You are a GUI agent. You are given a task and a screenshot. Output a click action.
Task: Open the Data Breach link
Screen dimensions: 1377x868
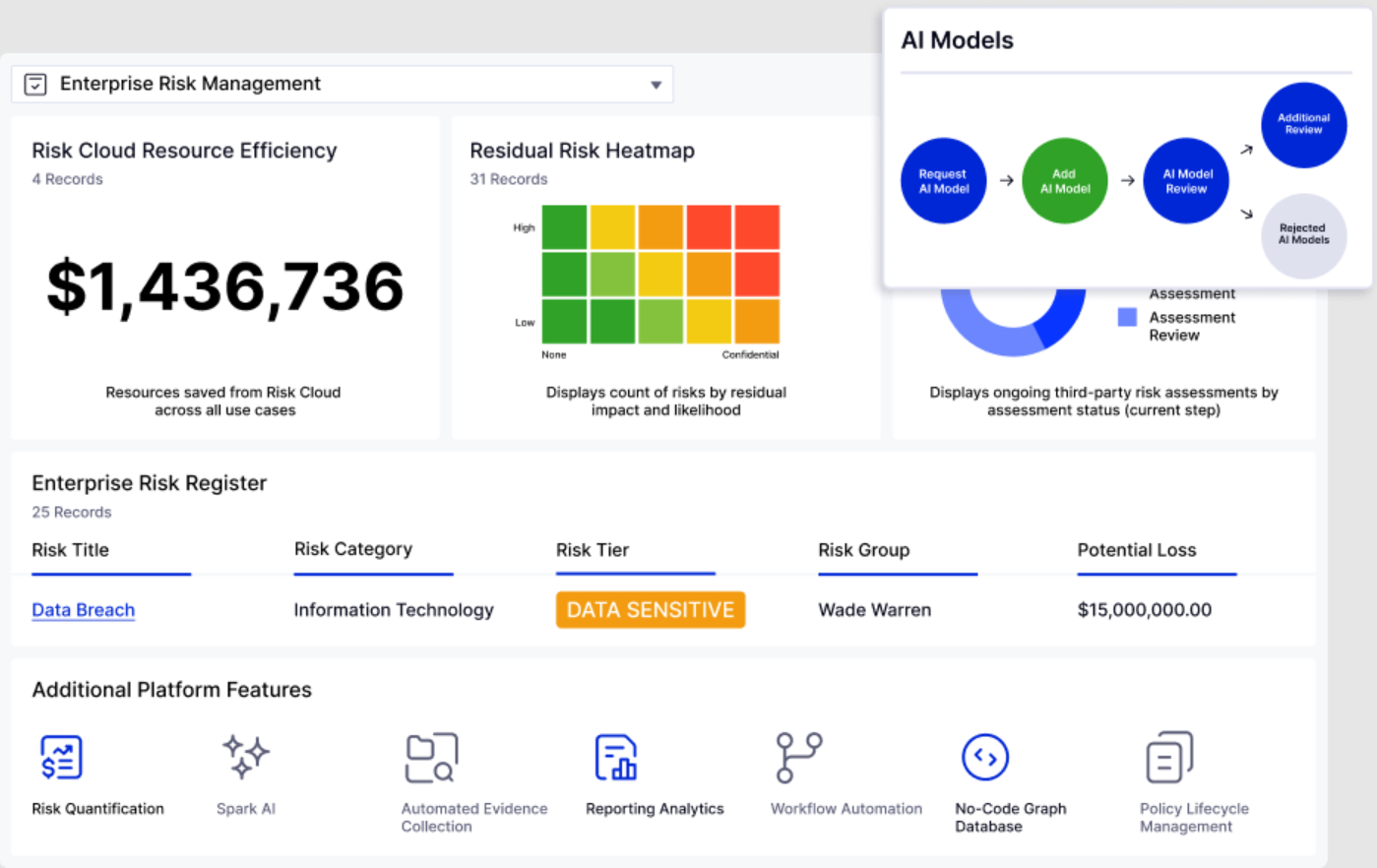click(83, 610)
